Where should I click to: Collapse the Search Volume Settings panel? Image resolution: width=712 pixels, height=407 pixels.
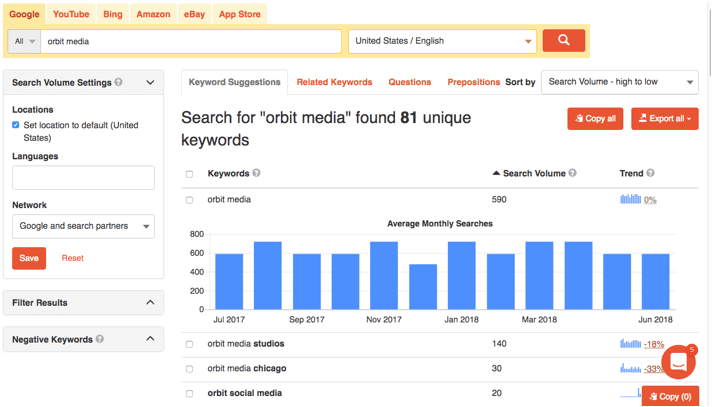150,82
